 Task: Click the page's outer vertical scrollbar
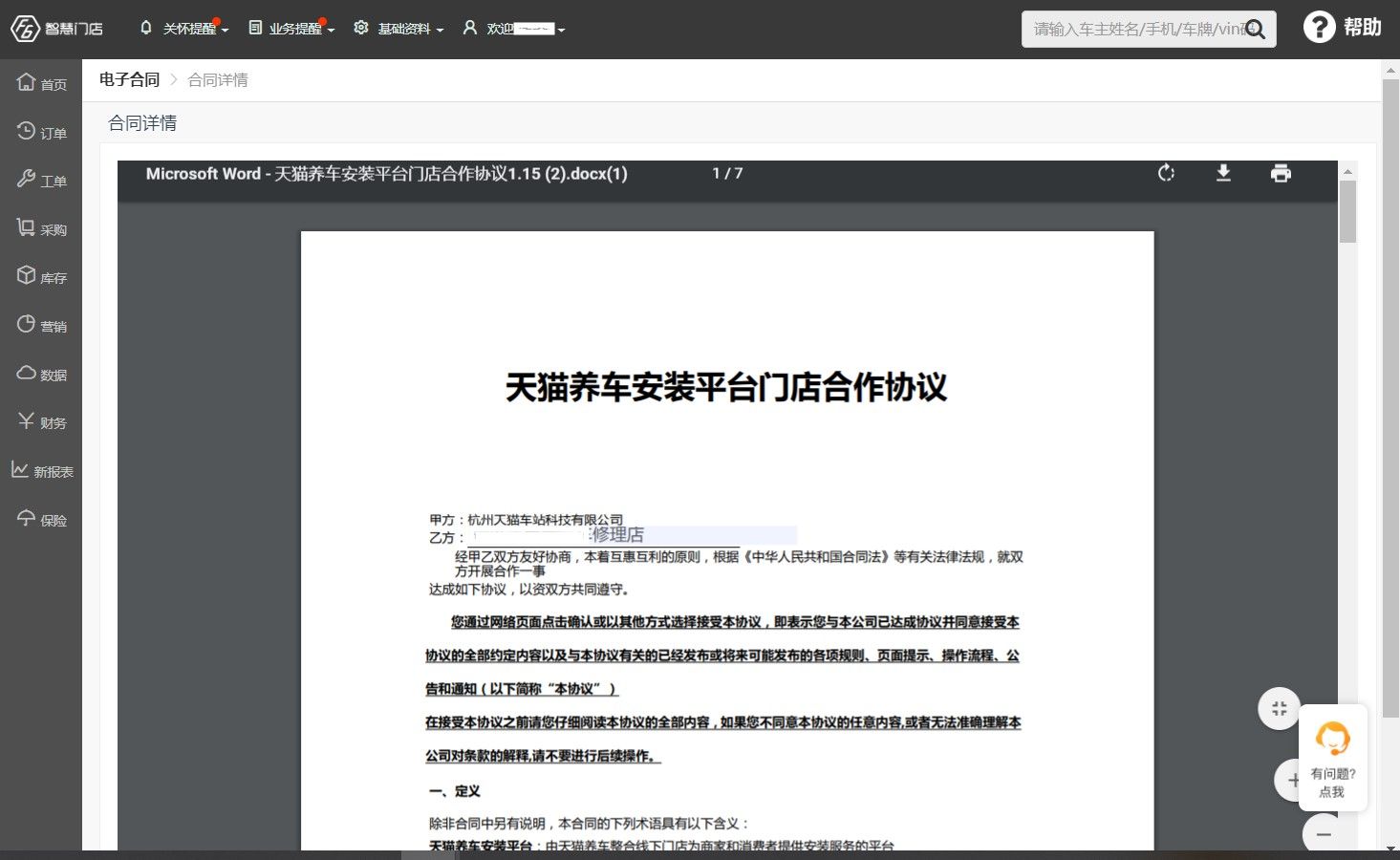coord(1390,398)
